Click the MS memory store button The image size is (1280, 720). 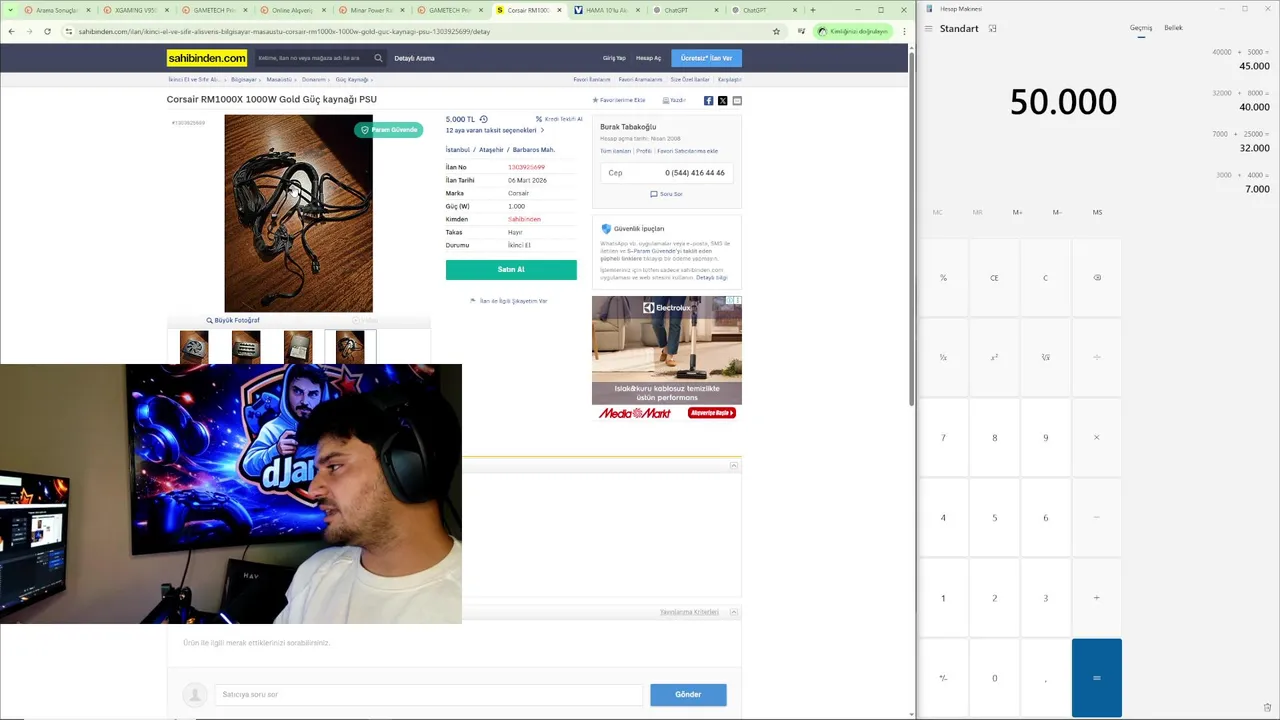click(1097, 212)
